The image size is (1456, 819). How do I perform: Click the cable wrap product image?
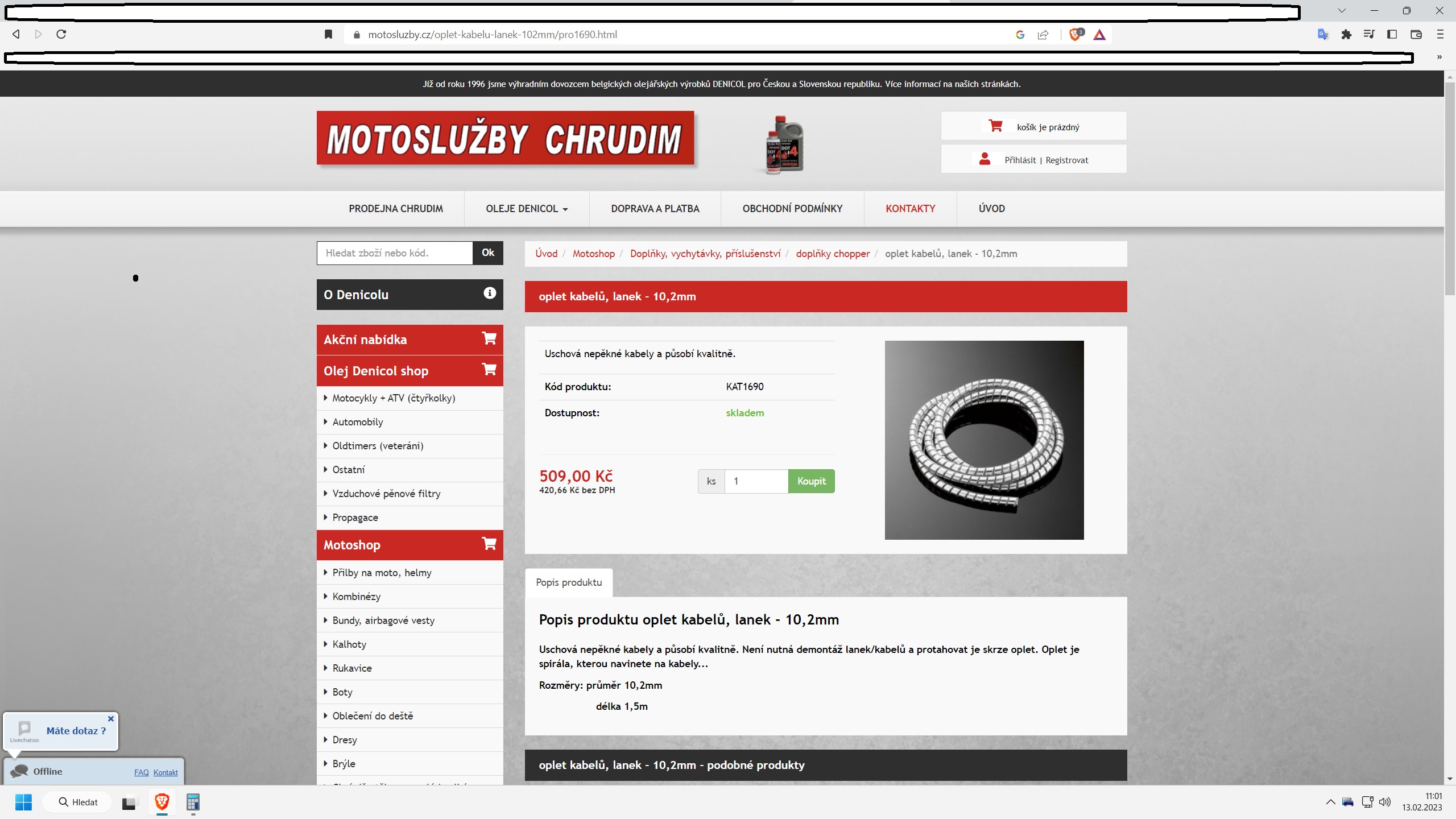984,440
